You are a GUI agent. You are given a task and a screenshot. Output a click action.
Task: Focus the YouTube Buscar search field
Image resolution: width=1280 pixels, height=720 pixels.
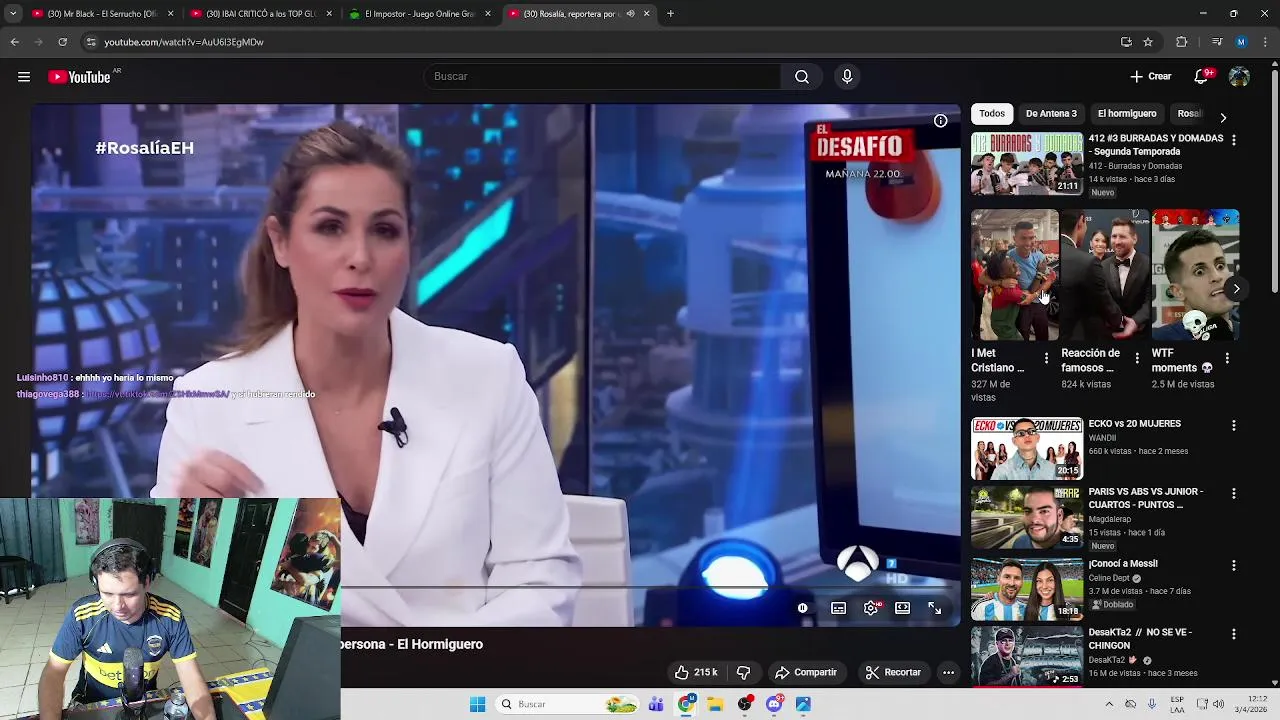click(602, 77)
